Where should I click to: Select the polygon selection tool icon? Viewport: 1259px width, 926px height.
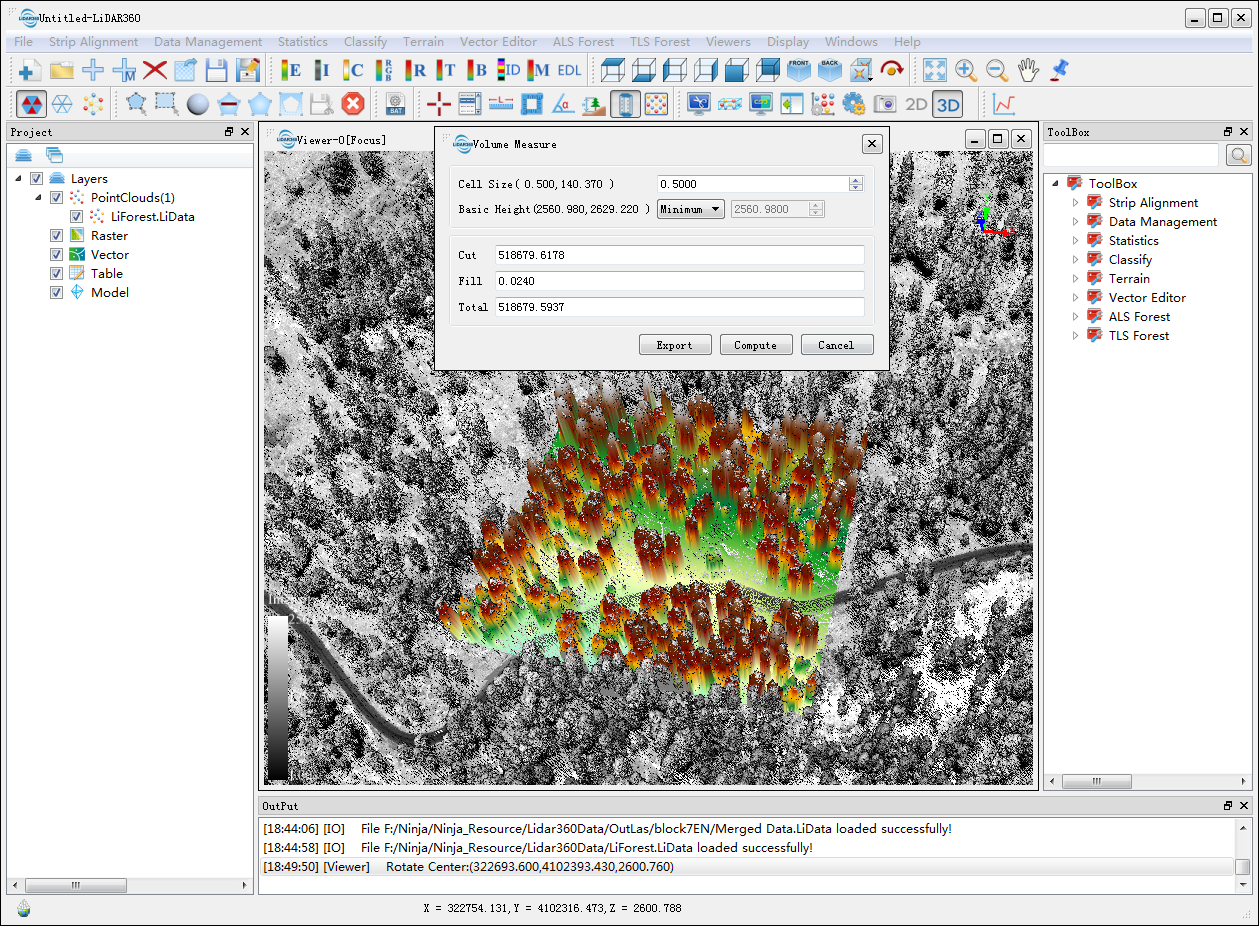pos(136,103)
